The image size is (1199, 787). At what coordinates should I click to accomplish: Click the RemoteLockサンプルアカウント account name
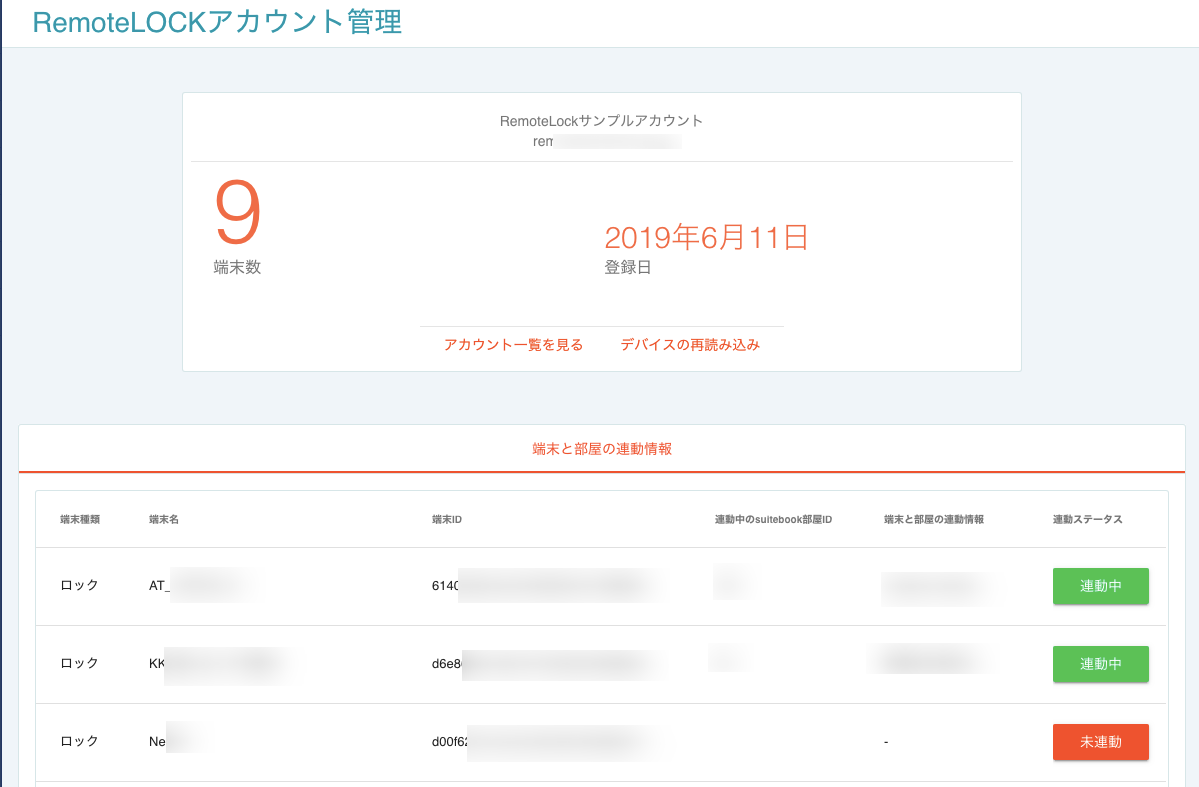(601, 121)
